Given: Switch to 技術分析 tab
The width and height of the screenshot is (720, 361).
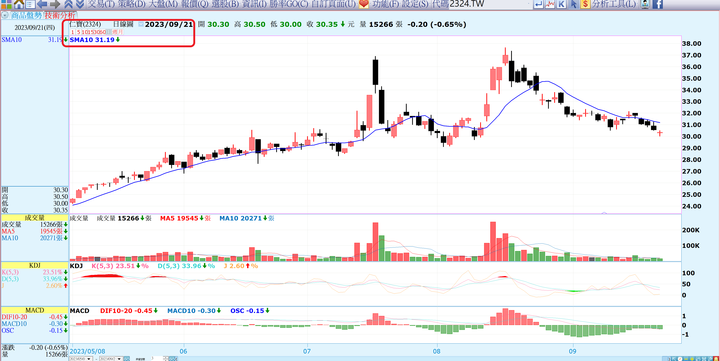Looking at the screenshot, I should (x=60, y=15).
